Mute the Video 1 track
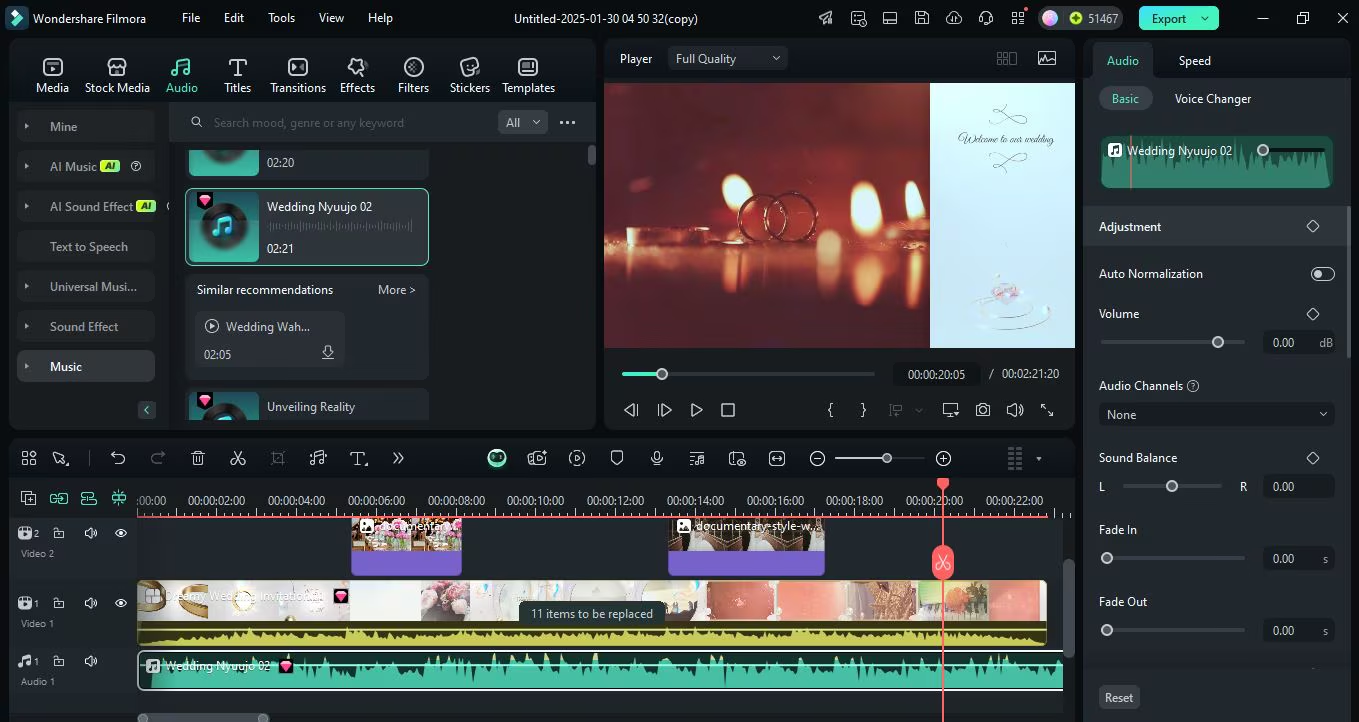The height and width of the screenshot is (722, 1359). (x=91, y=603)
